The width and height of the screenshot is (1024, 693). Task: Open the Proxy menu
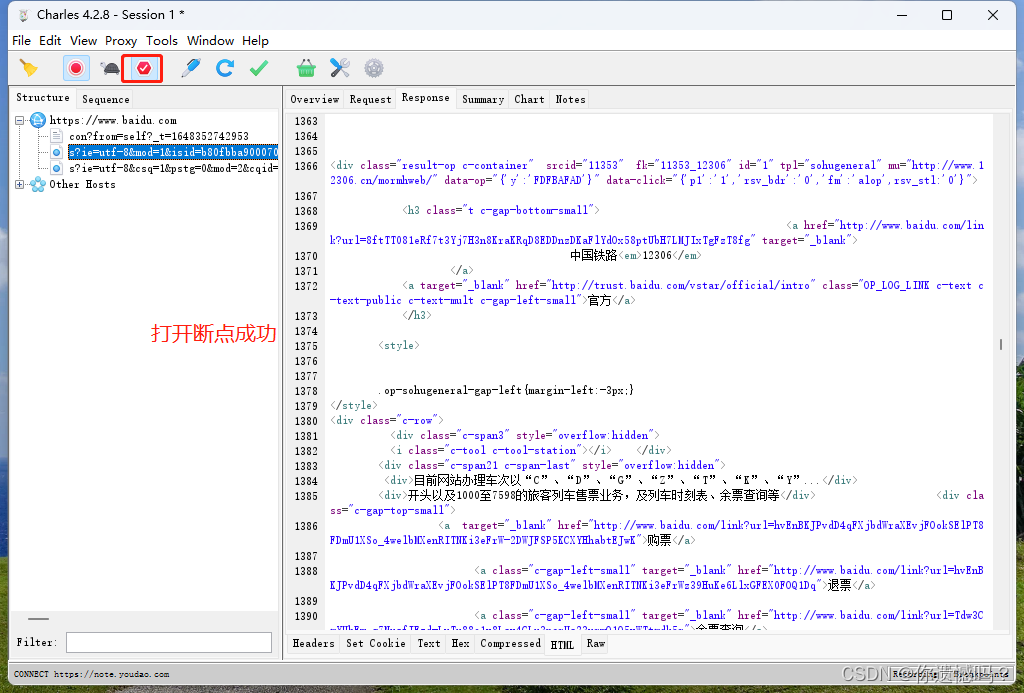[x=121, y=40]
